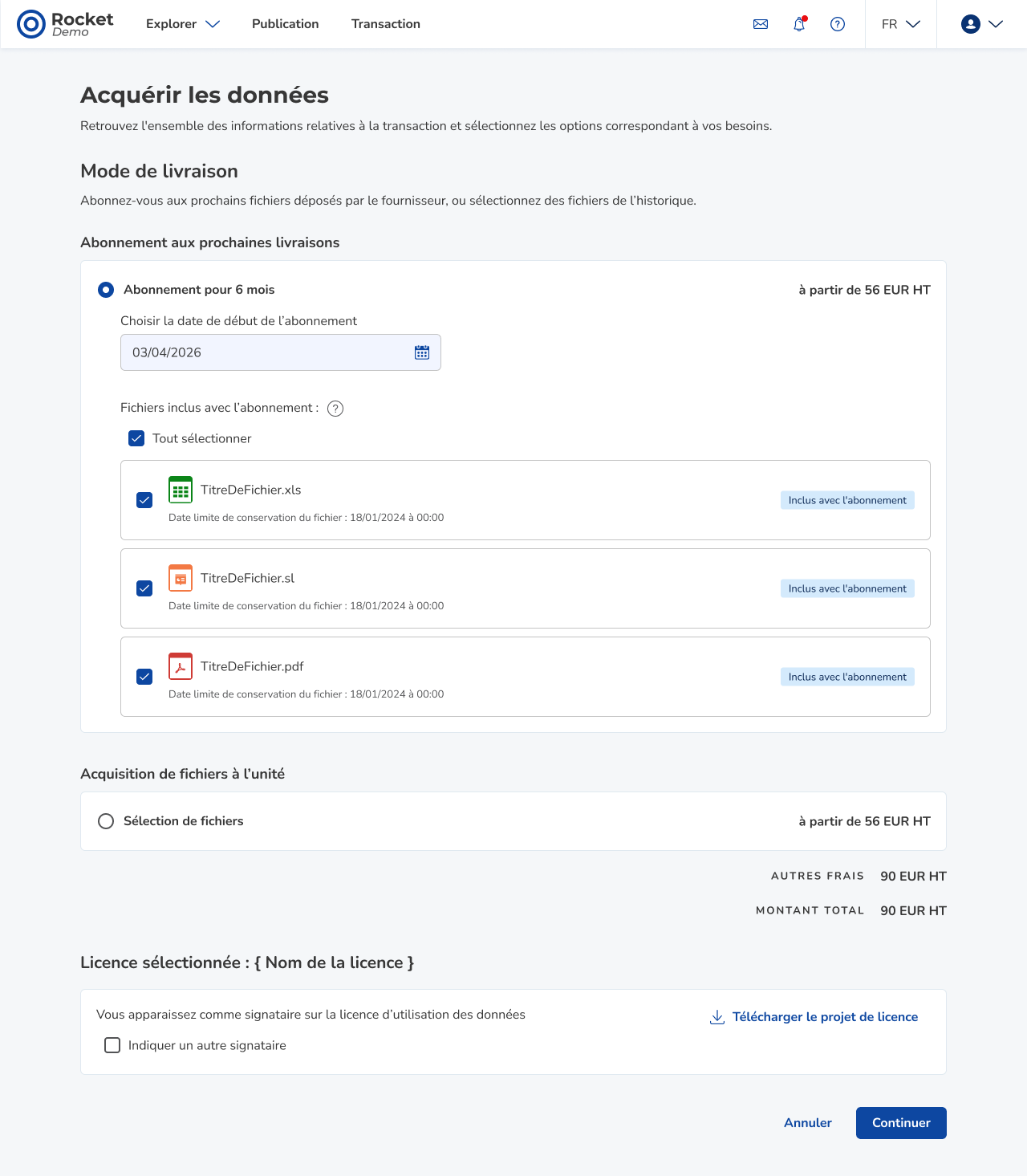Click the Annuler link

(x=808, y=1123)
